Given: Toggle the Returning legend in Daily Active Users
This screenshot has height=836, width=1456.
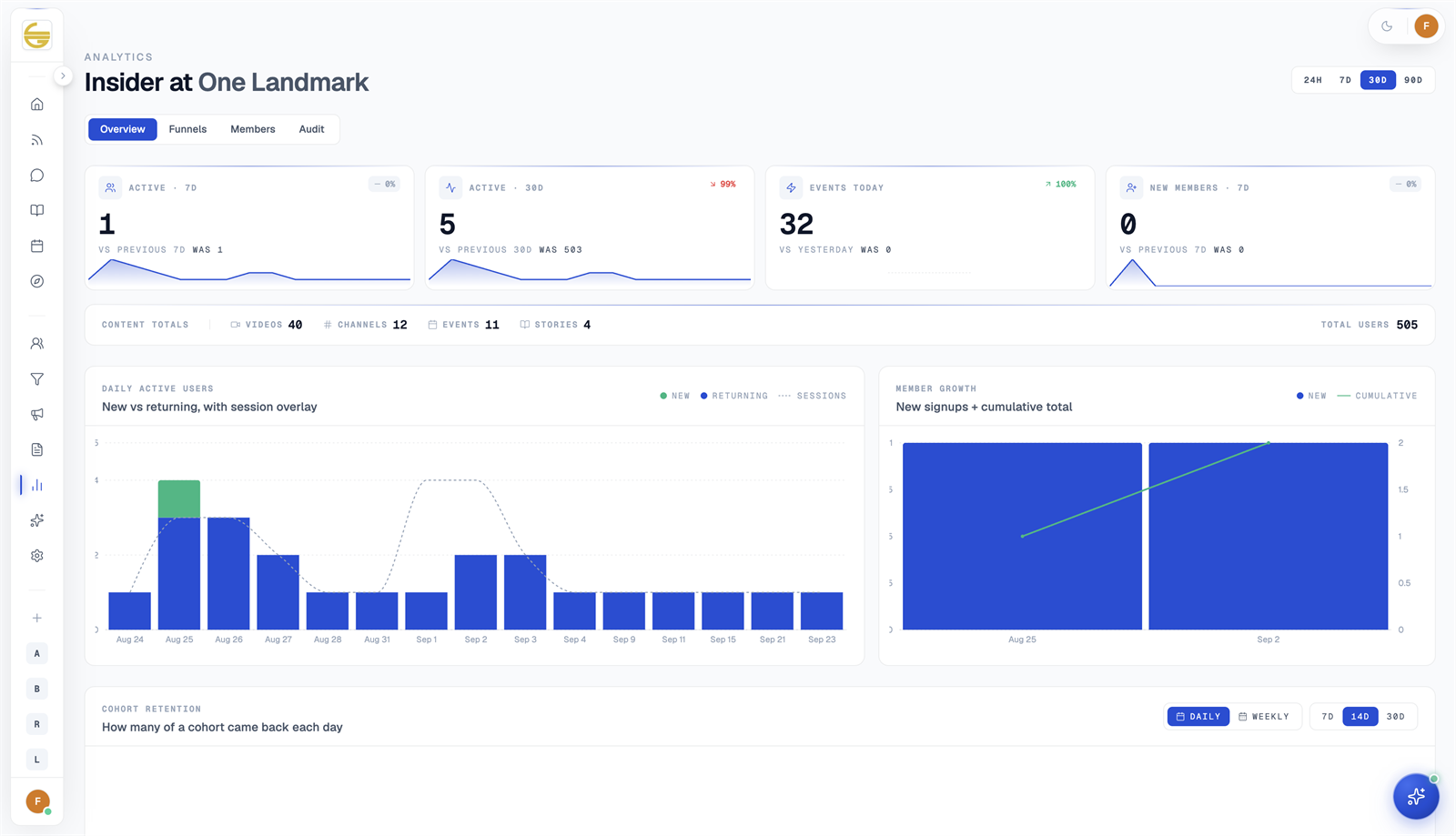Looking at the screenshot, I should pos(734,396).
